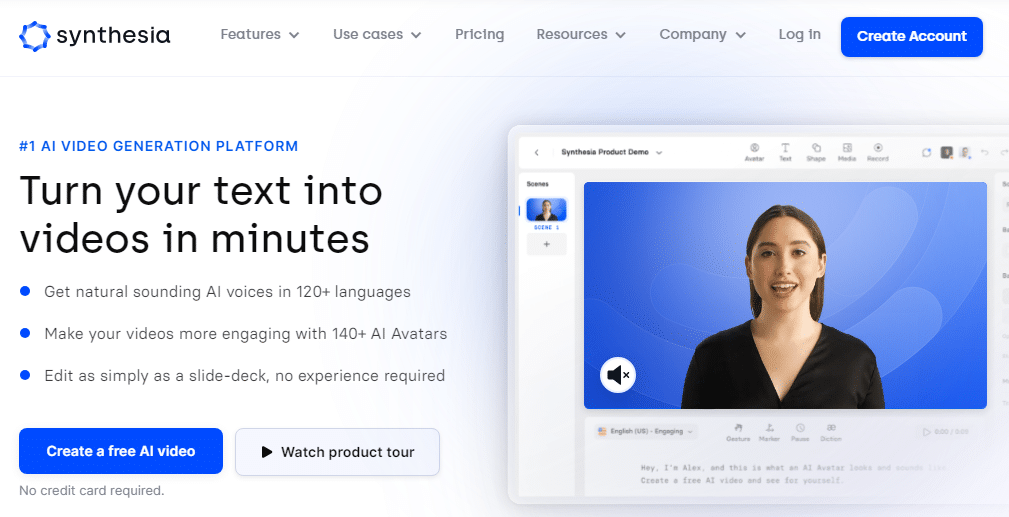The width and height of the screenshot is (1009, 517).
Task: Open the Media tool in the editor
Action: pos(846,151)
